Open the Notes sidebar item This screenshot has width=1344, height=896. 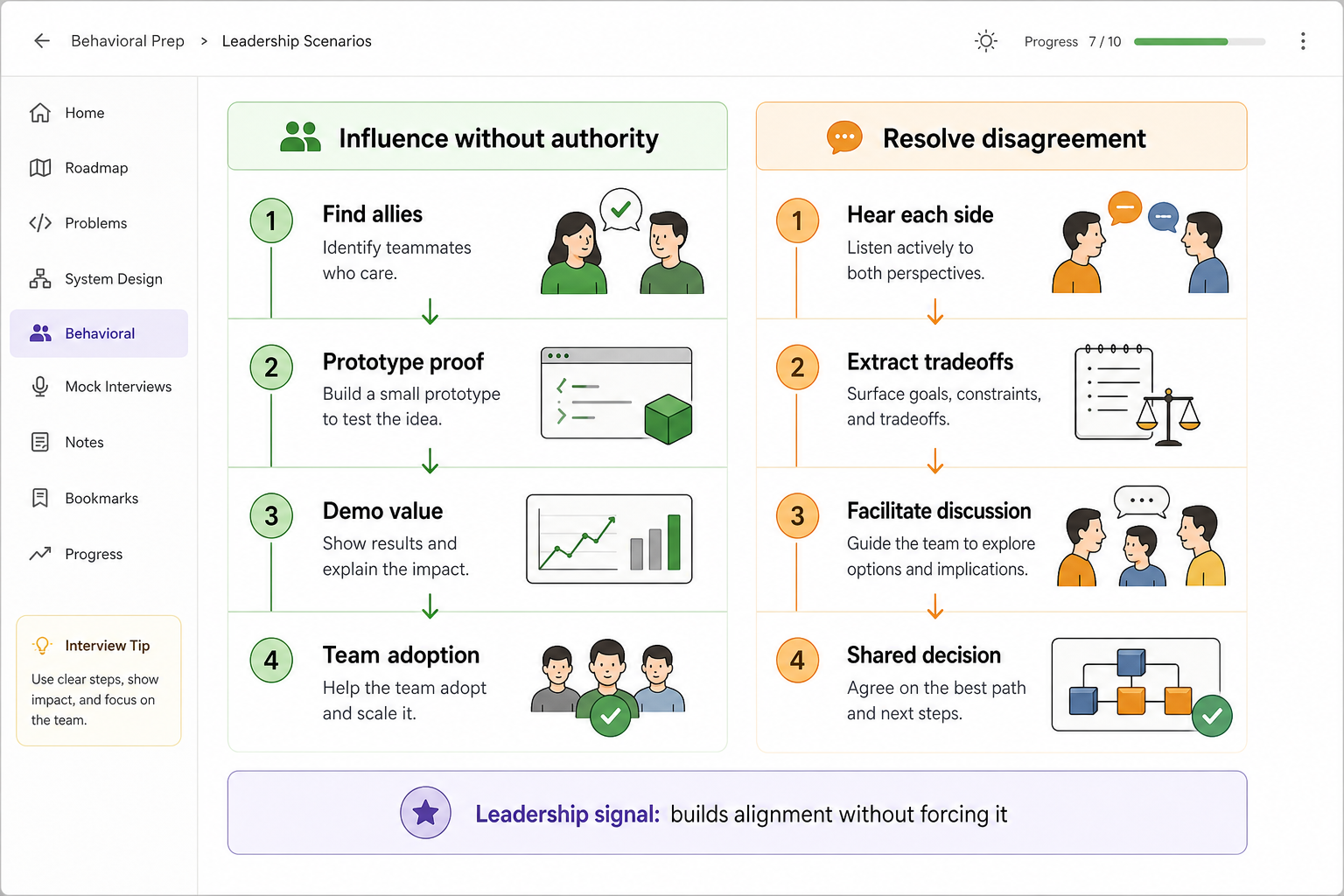(99, 443)
